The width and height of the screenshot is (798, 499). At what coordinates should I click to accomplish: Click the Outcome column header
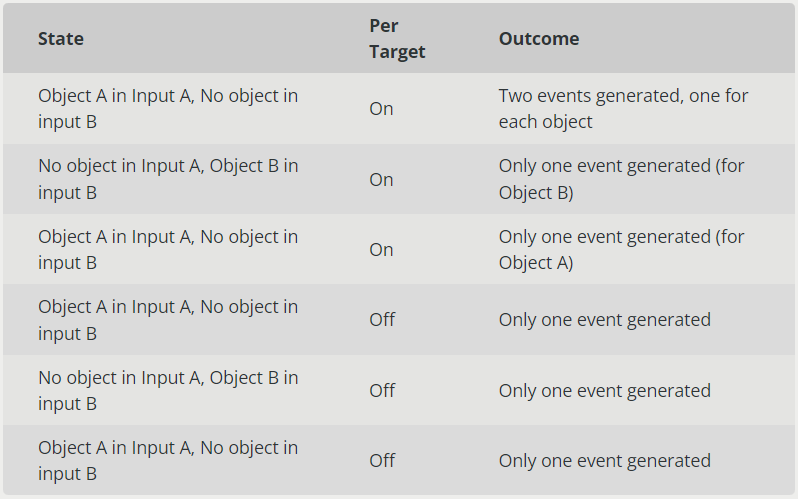click(539, 39)
